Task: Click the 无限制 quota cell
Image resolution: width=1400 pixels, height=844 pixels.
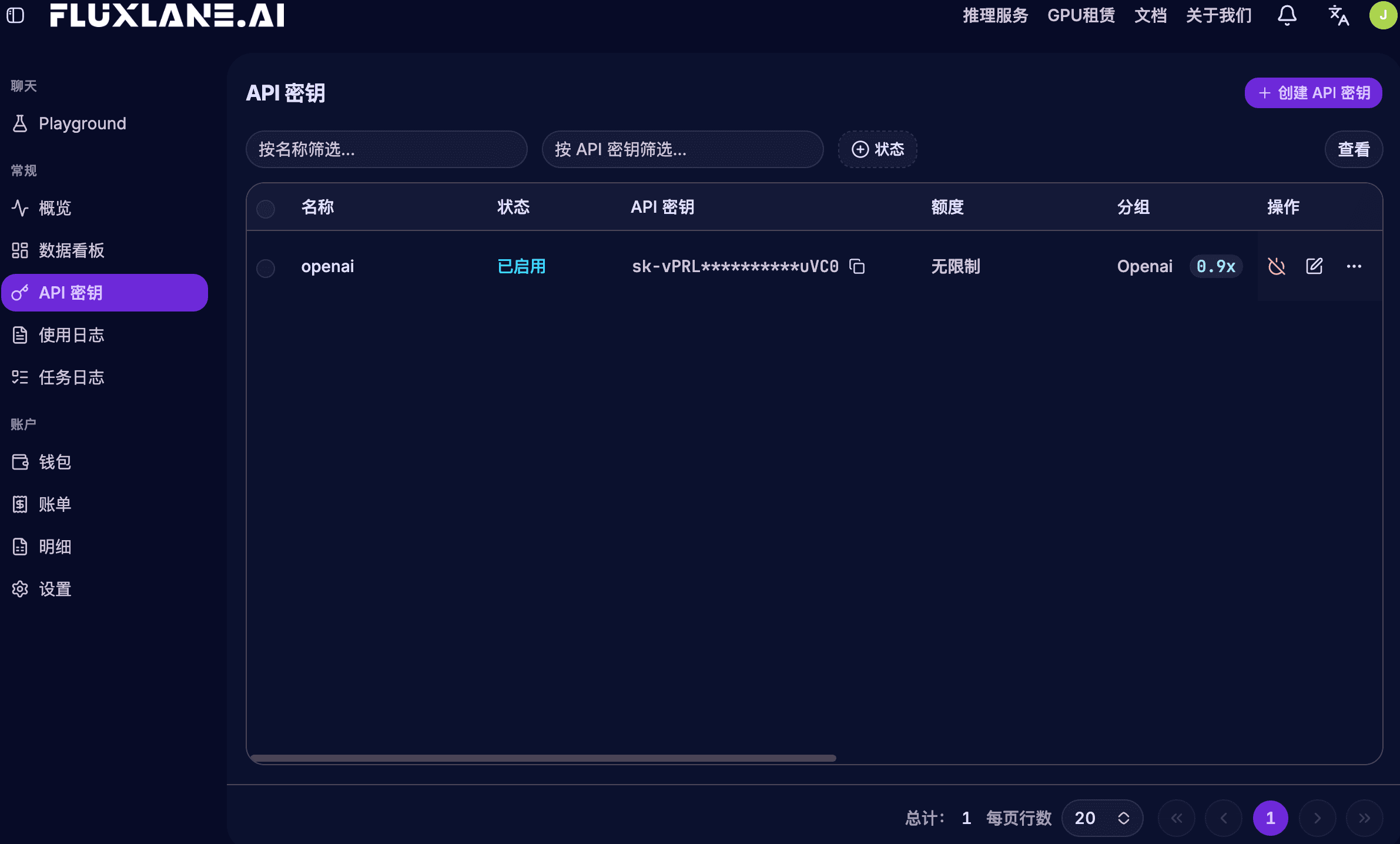Action: pyautogui.click(x=956, y=266)
